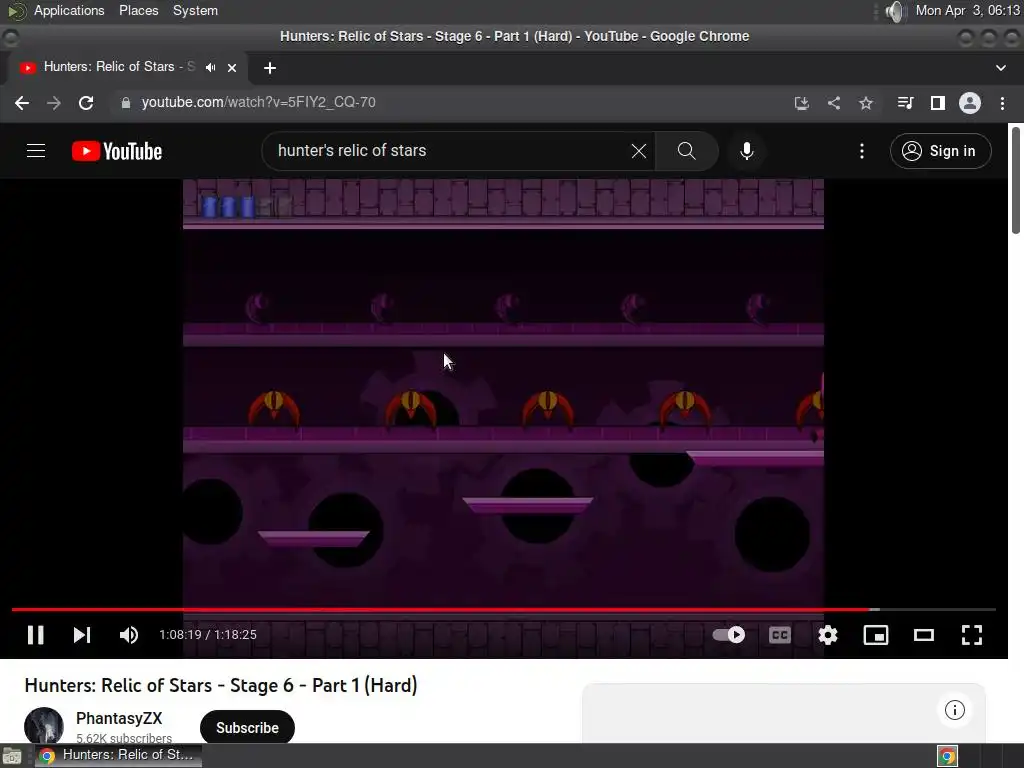Go to YouTube home via logo
The width and height of the screenshot is (1024, 768).
coord(117,151)
